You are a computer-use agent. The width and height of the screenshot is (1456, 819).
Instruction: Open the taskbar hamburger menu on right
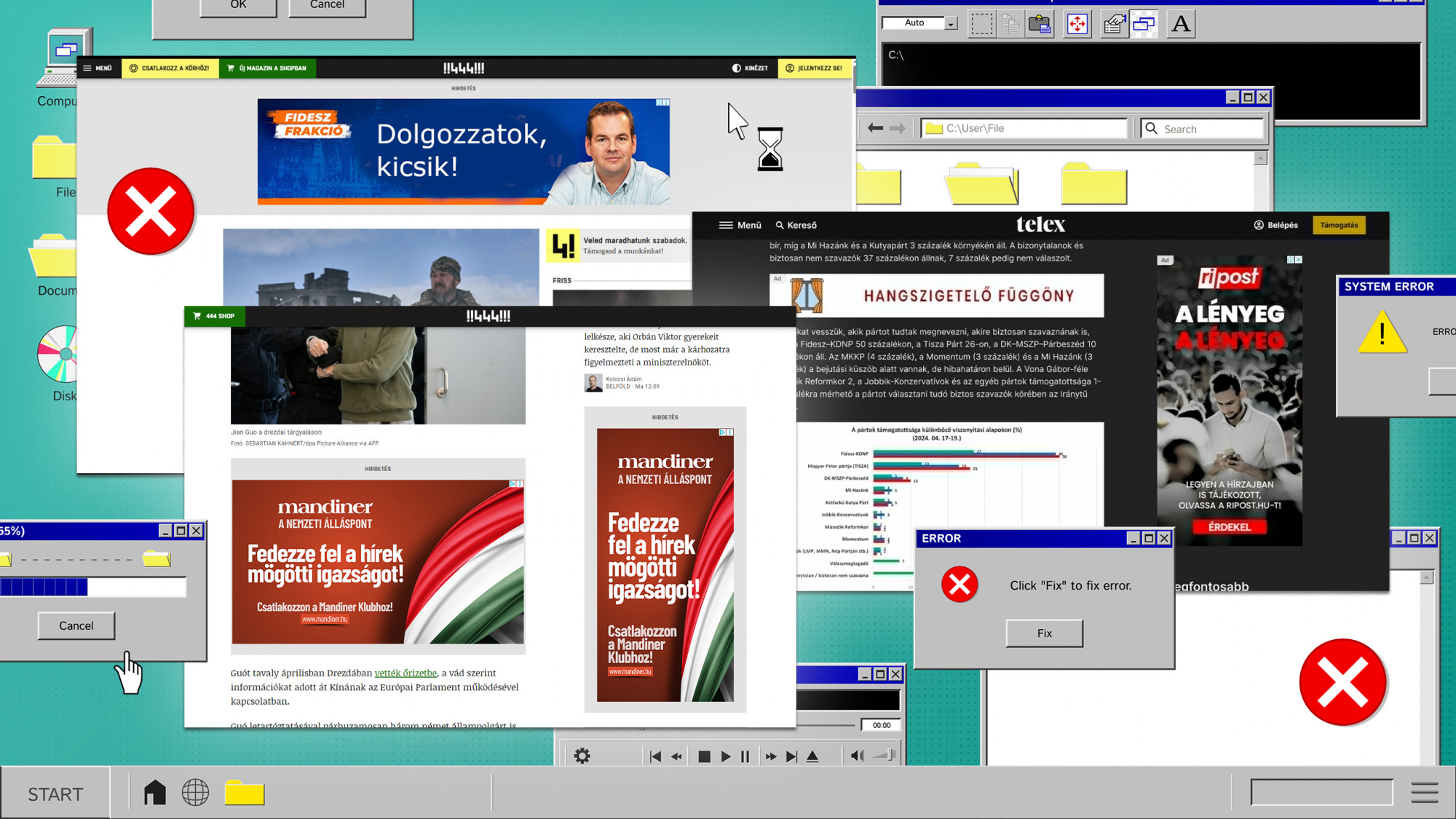click(1424, 792)
